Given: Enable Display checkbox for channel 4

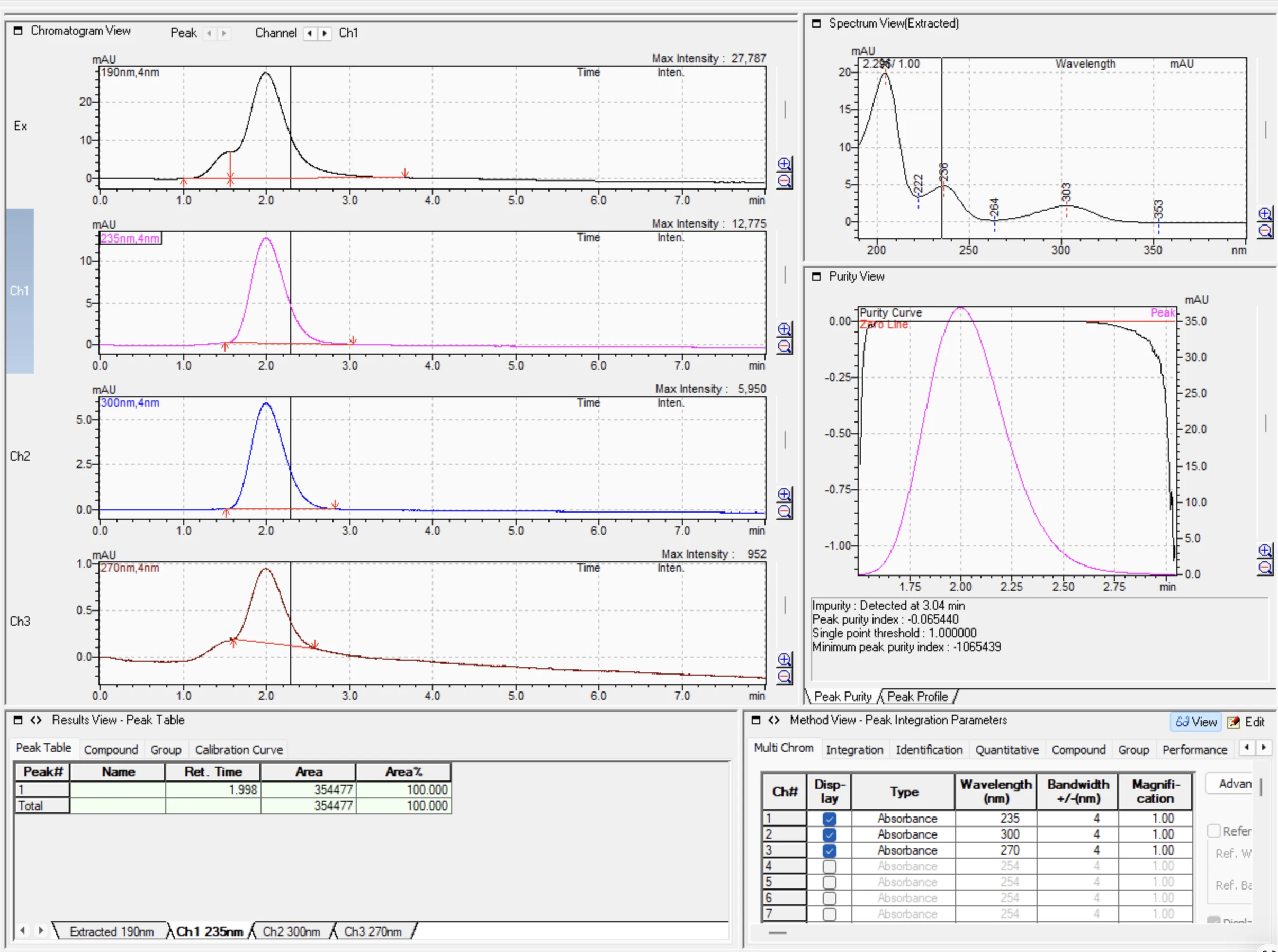Looking at the screenshot, I should (829, 866).
